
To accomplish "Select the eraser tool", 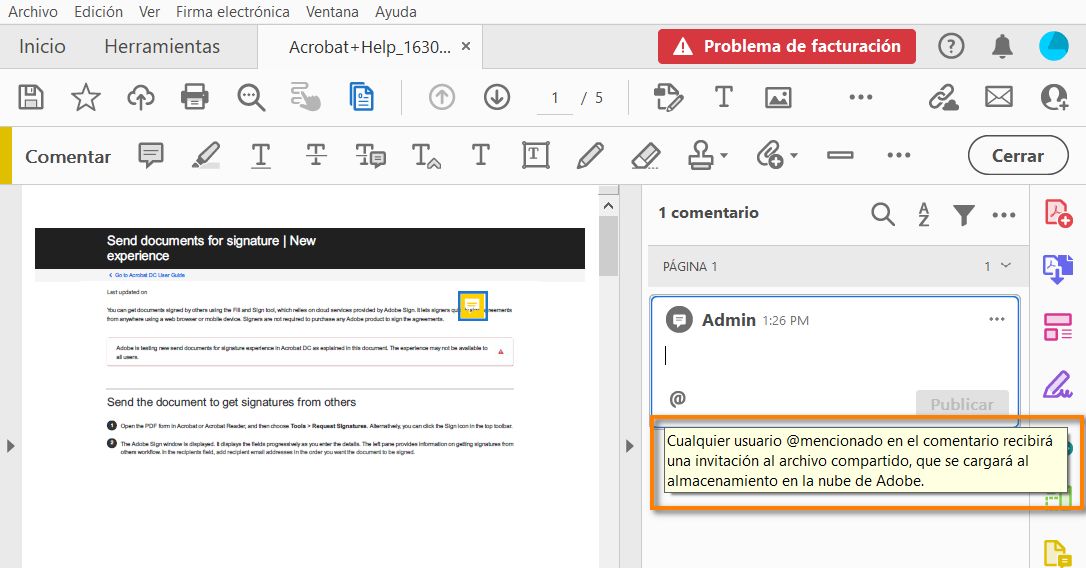I will pos(646,156).
